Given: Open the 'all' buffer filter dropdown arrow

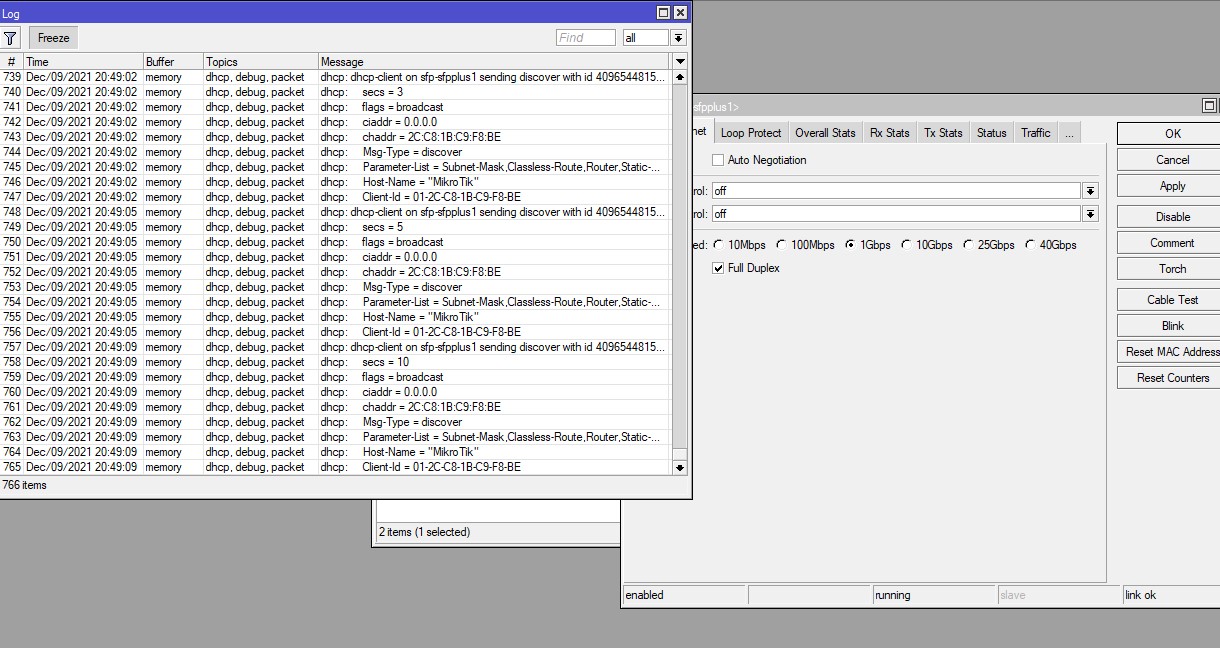Looking at the screenshot, I should click(x=678, y=38).
